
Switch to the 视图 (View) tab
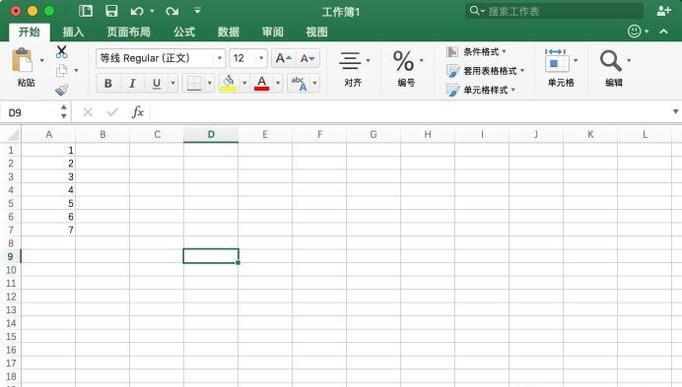pos(317,32)
